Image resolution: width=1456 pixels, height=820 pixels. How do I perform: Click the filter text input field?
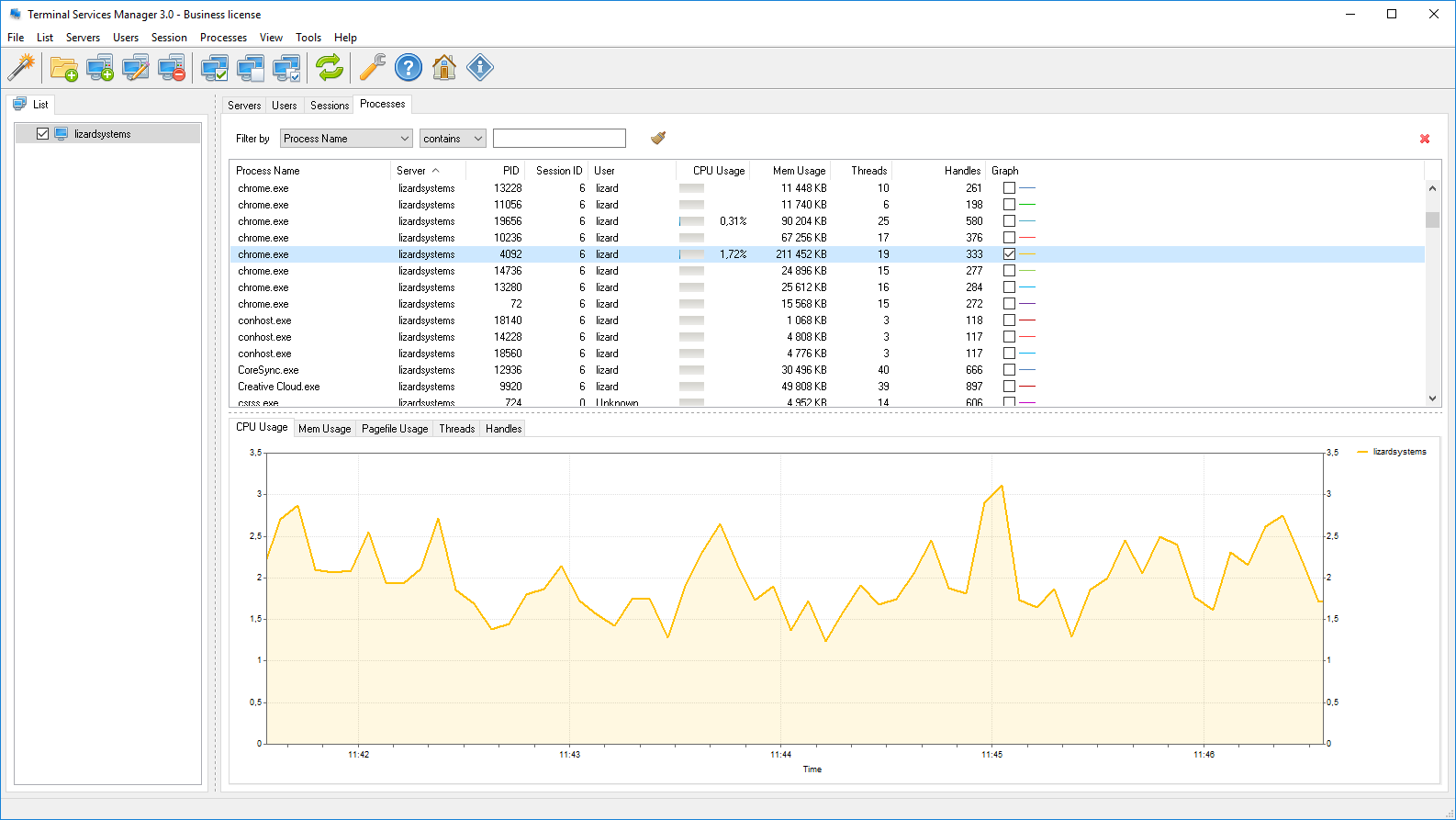(559, 139)
